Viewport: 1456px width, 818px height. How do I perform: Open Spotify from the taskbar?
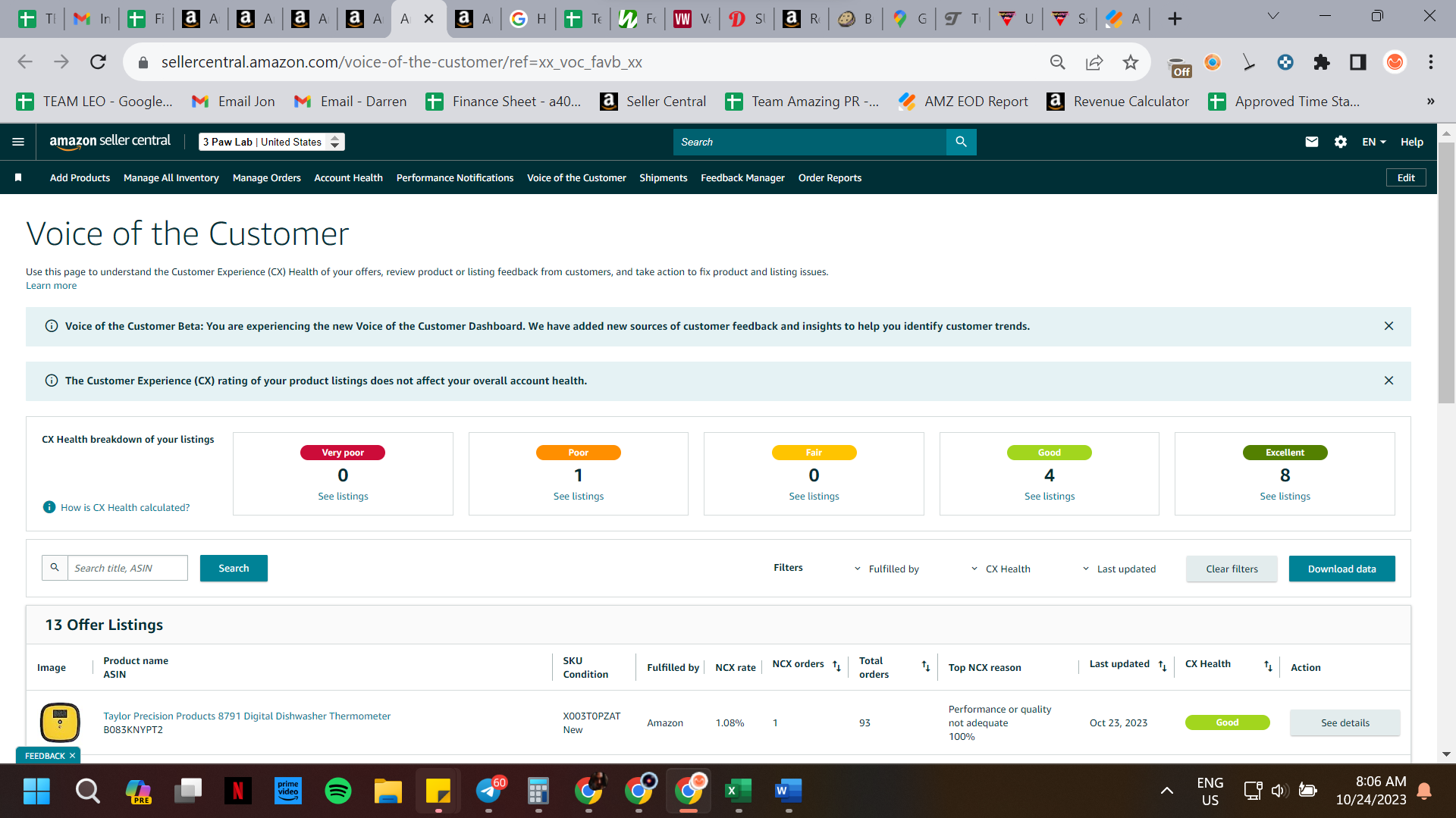pos(338,791)
